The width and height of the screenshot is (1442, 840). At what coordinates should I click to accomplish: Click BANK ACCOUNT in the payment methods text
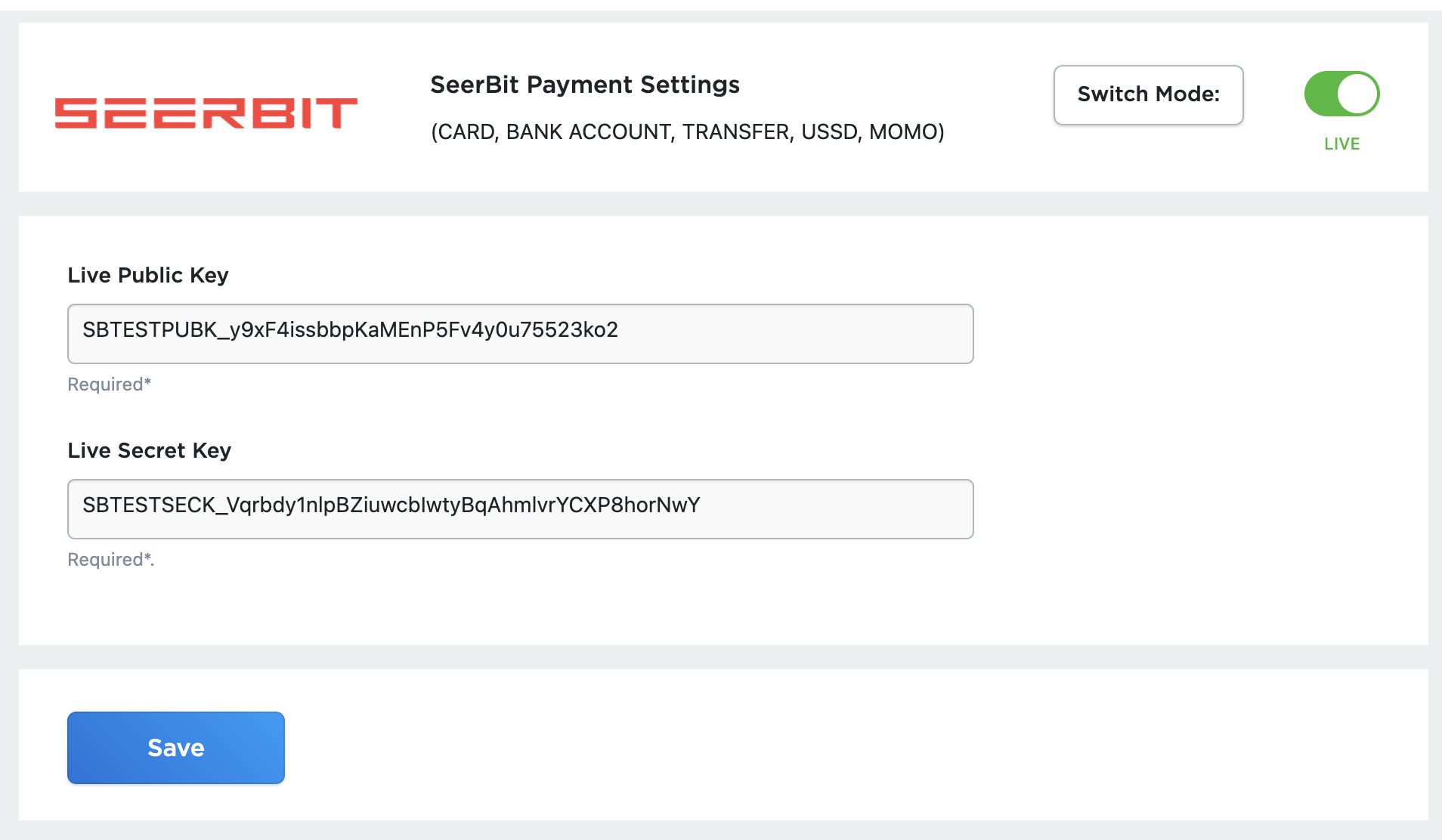click(588, 132)
